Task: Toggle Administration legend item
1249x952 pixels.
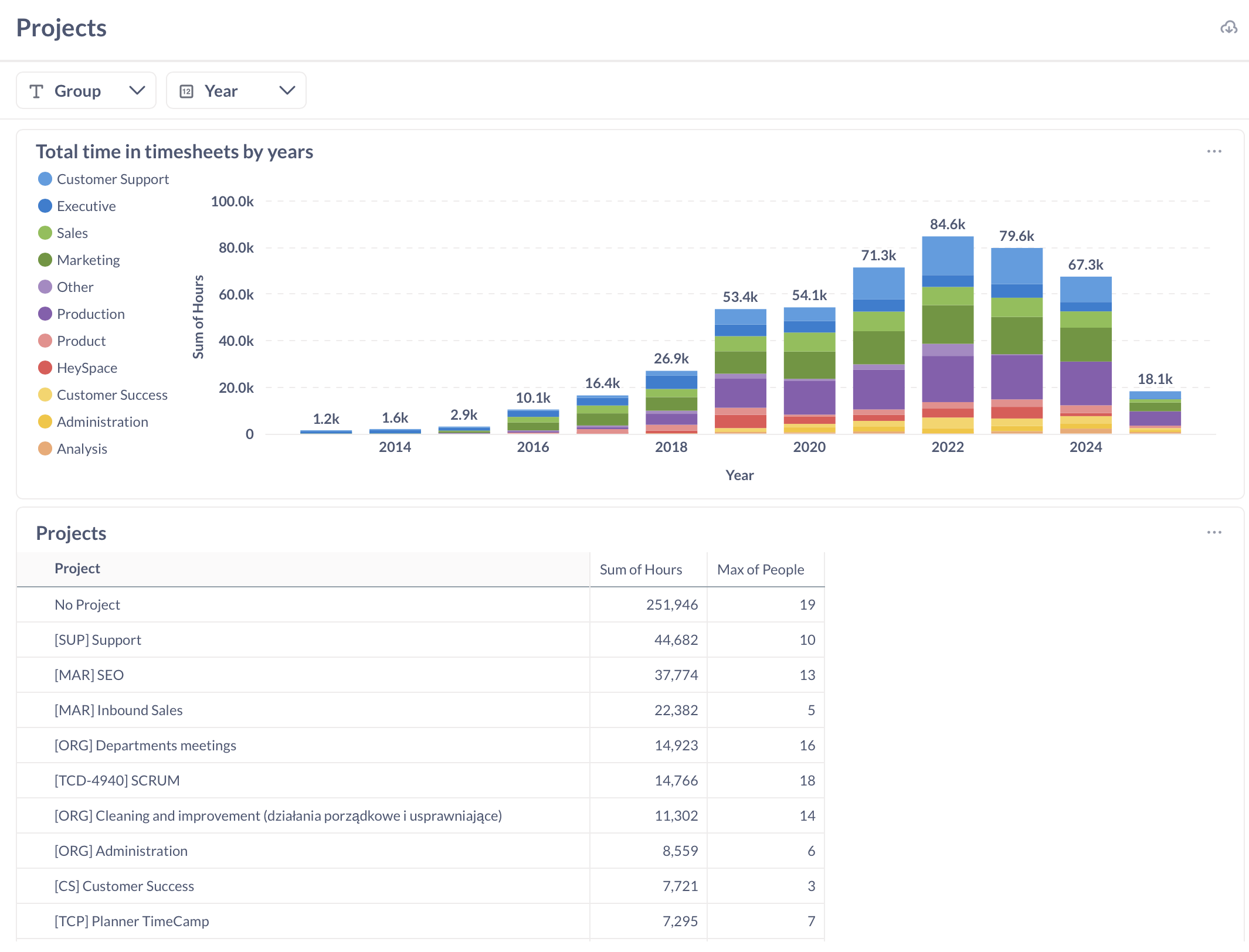Action: point(93,421)
